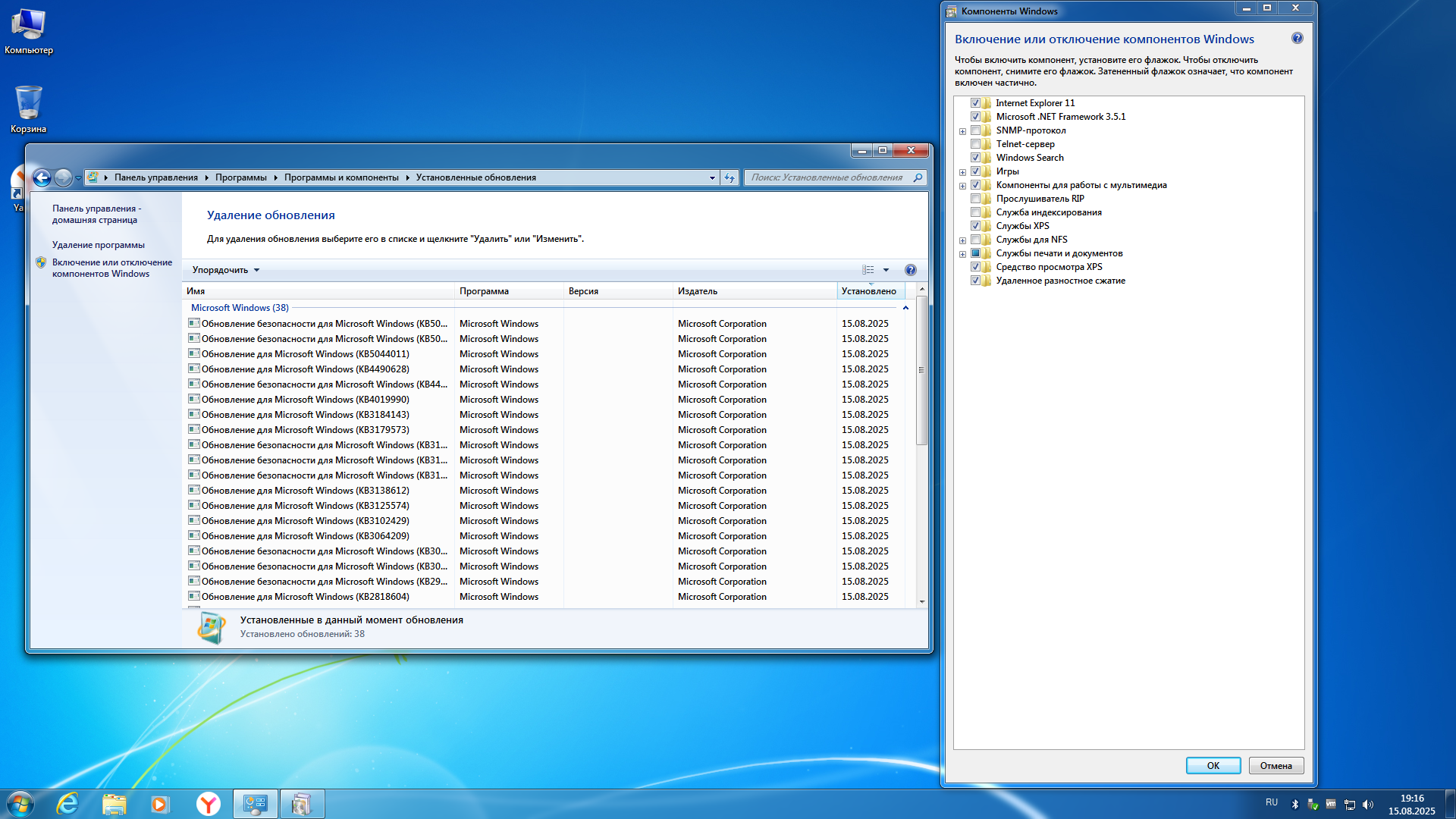Click the updates list vertical scrollbar thumb
The height and width of the screenshot is (819, 1456).
tap(921, 370)
